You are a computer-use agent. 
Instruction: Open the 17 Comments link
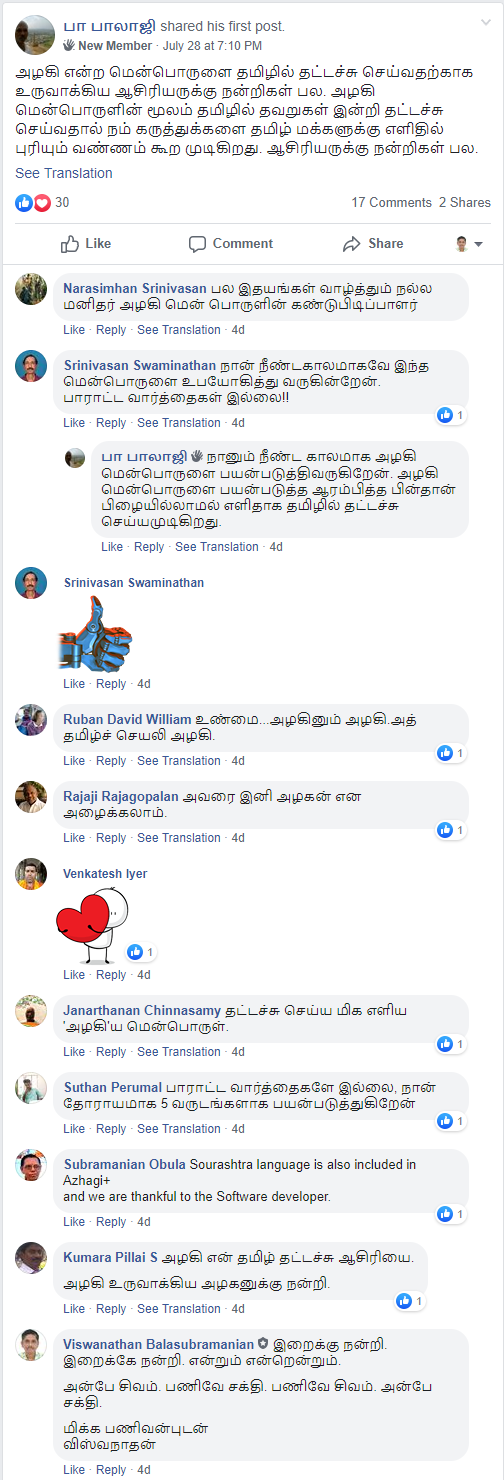click(x=391, y=202)
